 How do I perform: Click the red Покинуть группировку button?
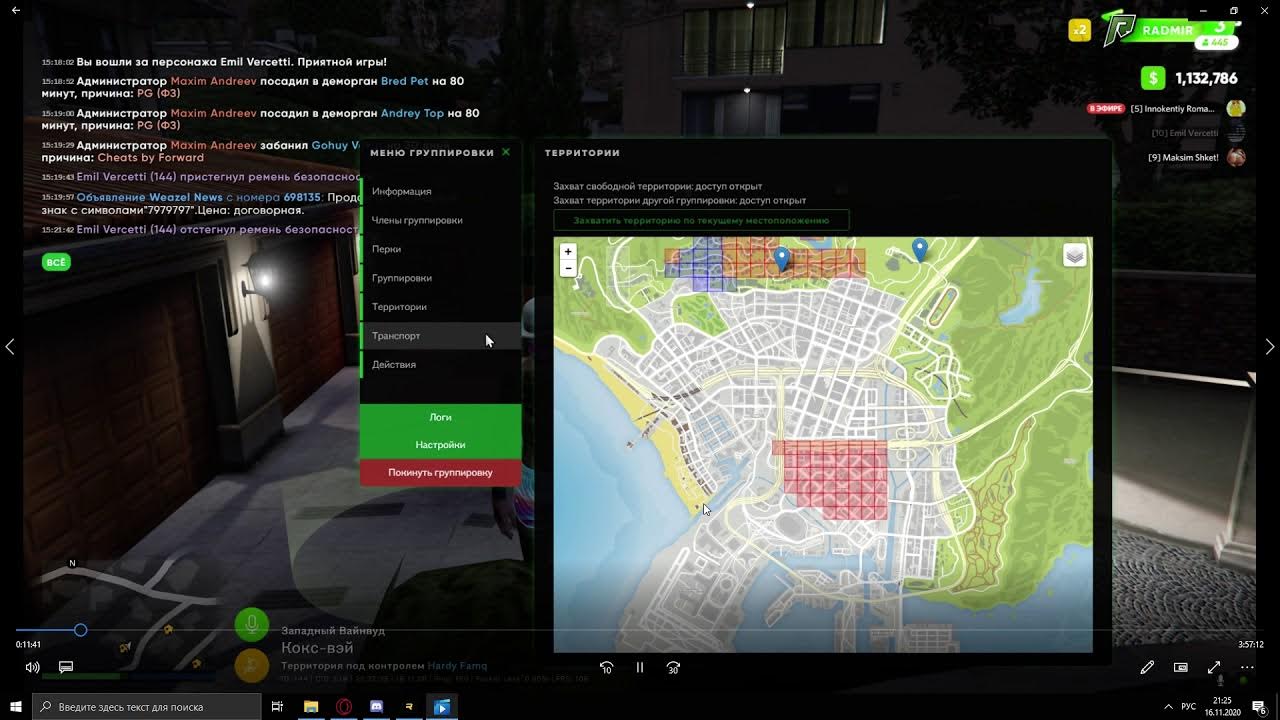tap(440, 473)
